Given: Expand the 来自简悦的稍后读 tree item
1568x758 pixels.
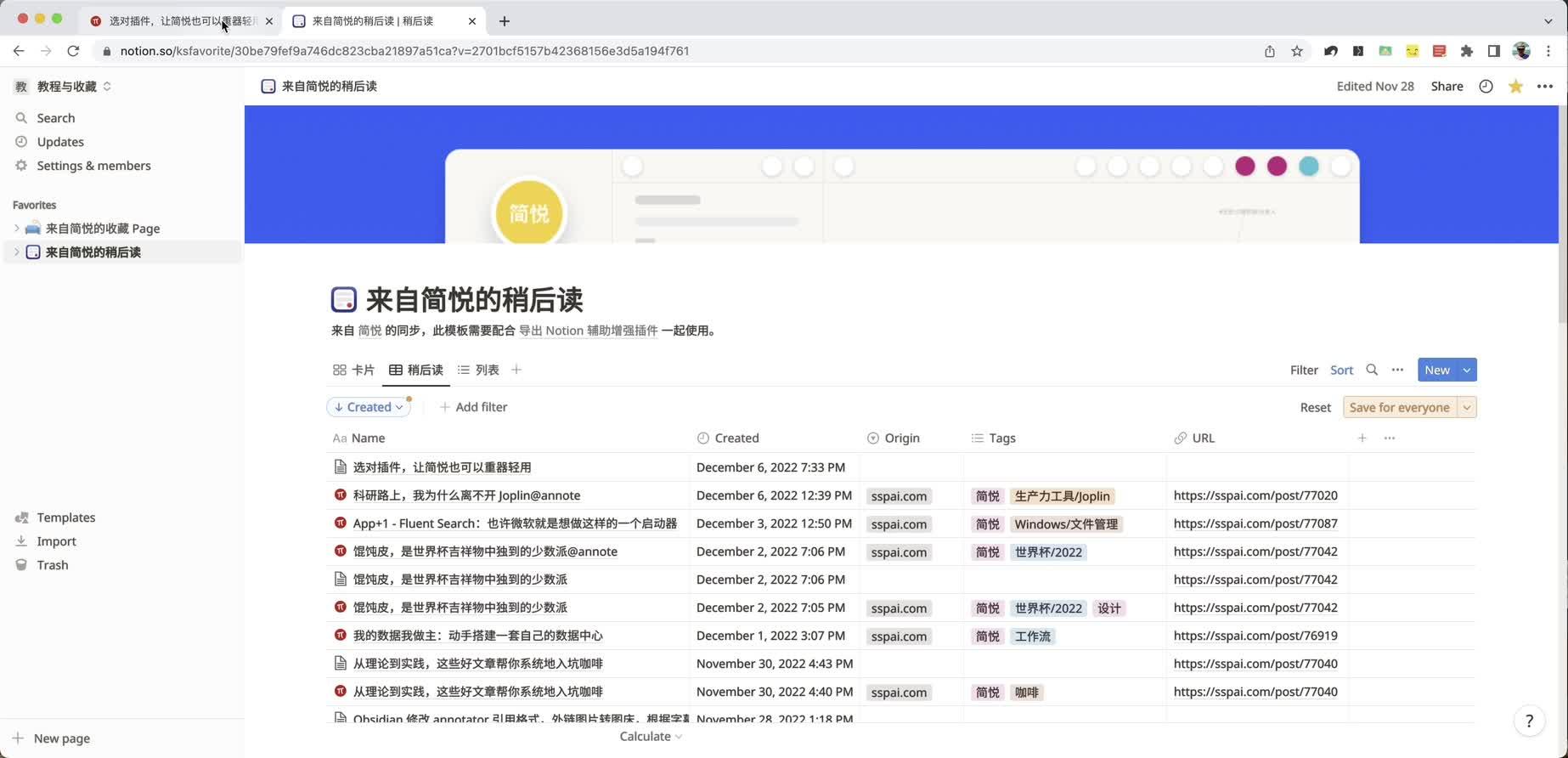Looking at the screenshot, I should coord(16,252).
